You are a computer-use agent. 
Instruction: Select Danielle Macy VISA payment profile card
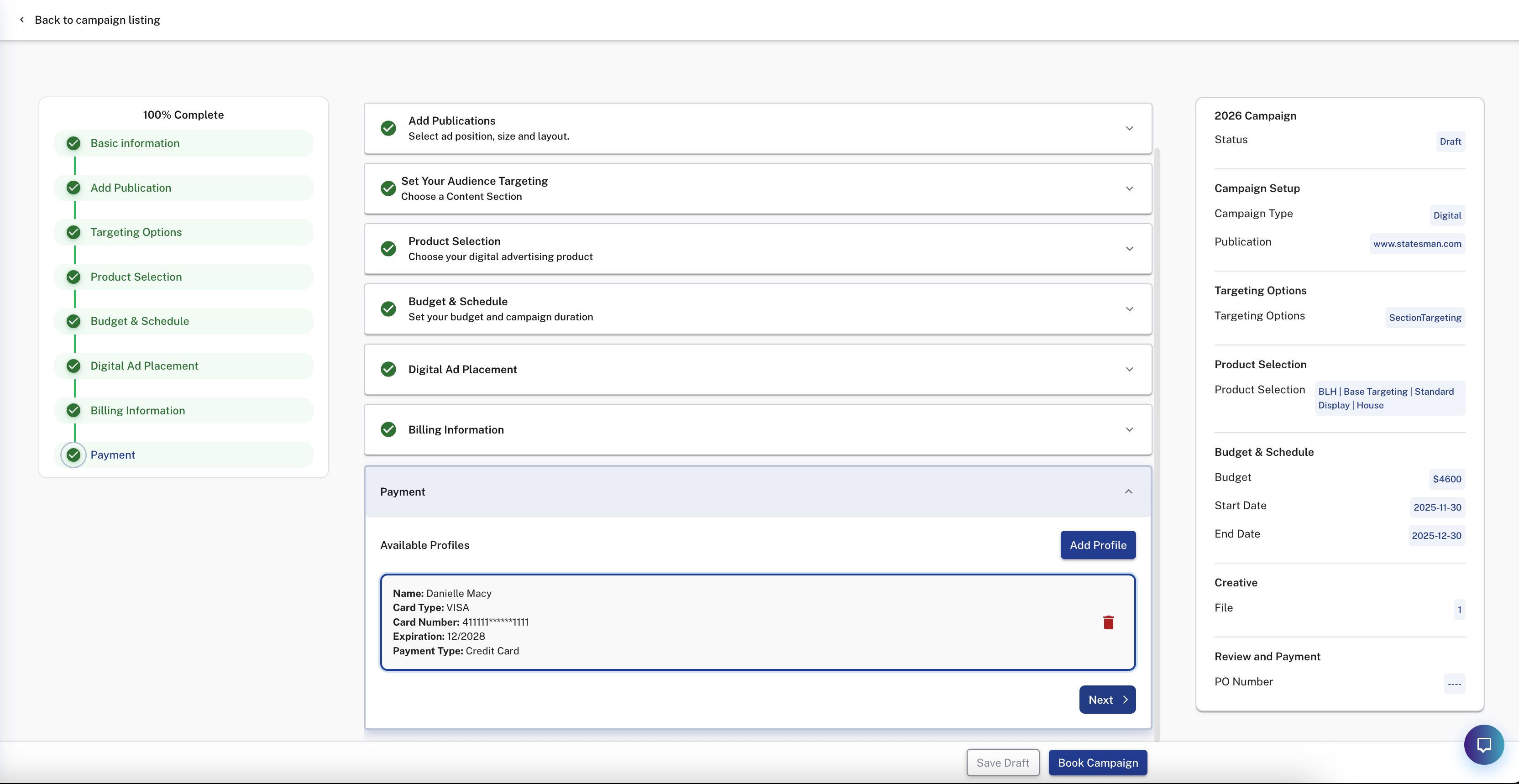(x=707, y=622)
